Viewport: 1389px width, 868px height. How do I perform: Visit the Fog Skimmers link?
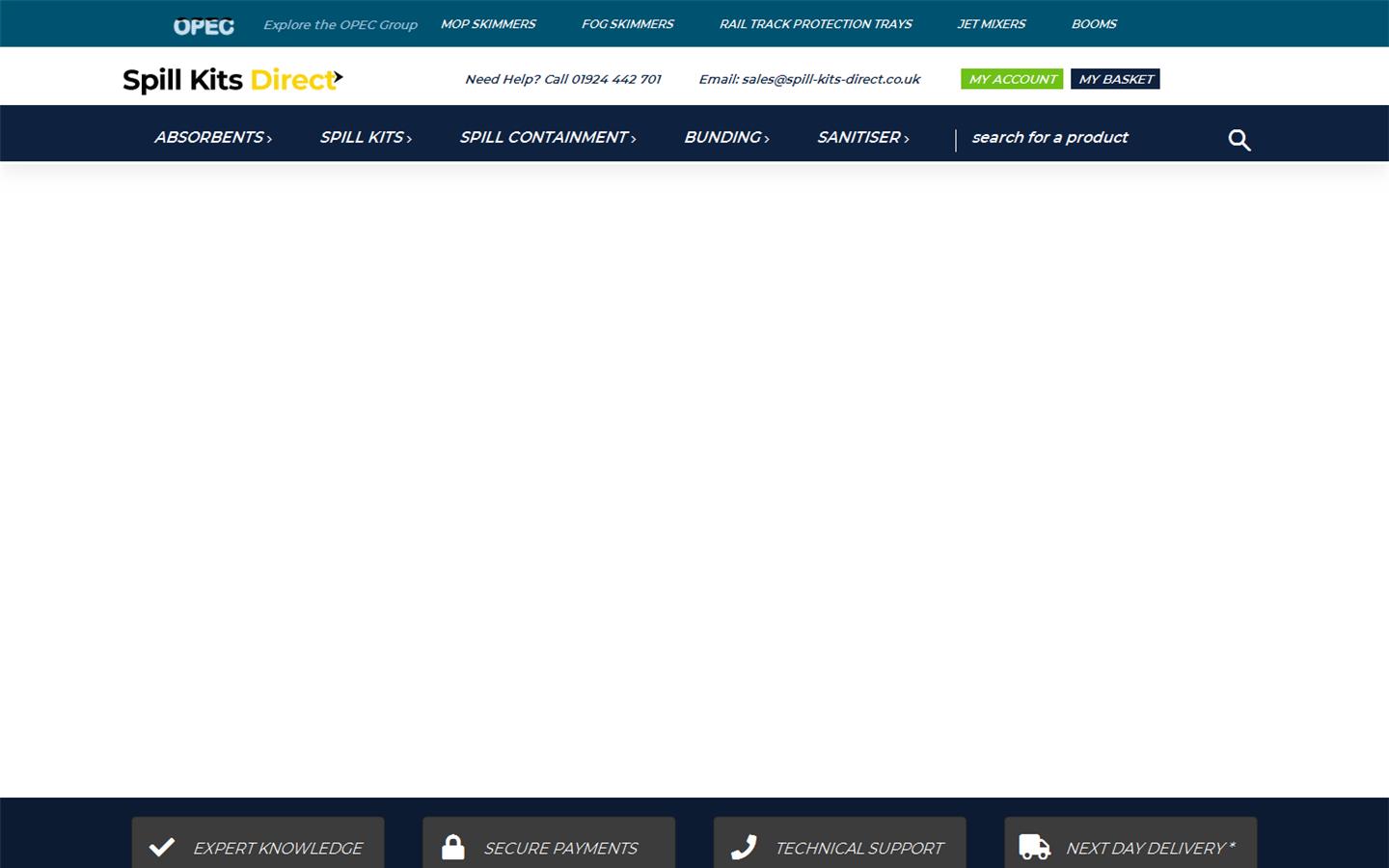point(627,24)
